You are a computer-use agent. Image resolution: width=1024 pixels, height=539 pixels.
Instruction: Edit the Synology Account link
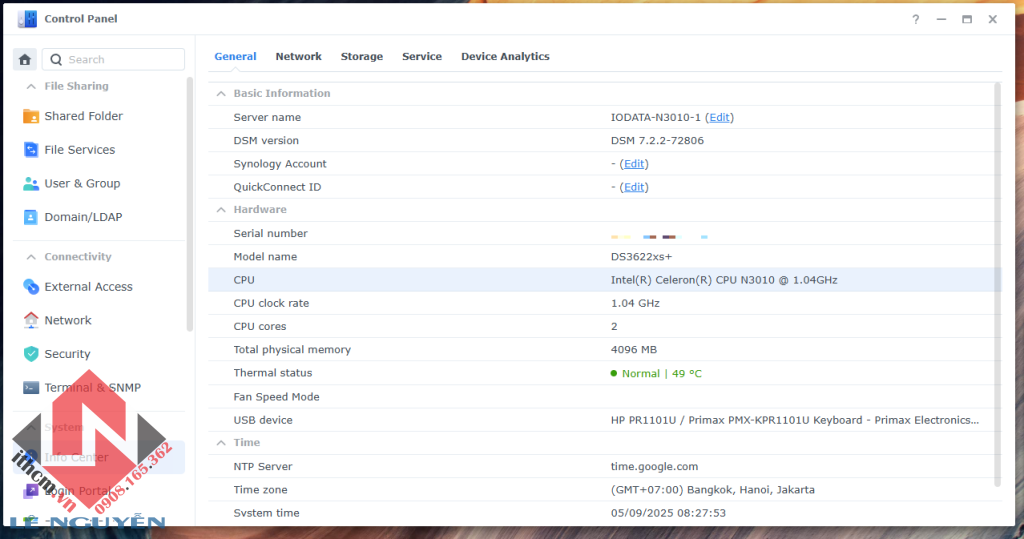633,164
